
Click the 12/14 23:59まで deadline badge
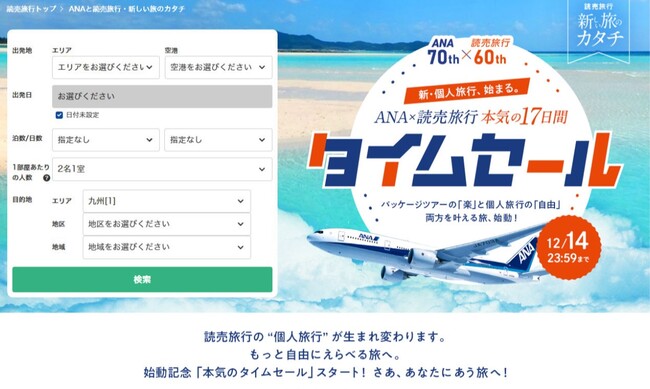pyautogui.click(x=569, y=248)
